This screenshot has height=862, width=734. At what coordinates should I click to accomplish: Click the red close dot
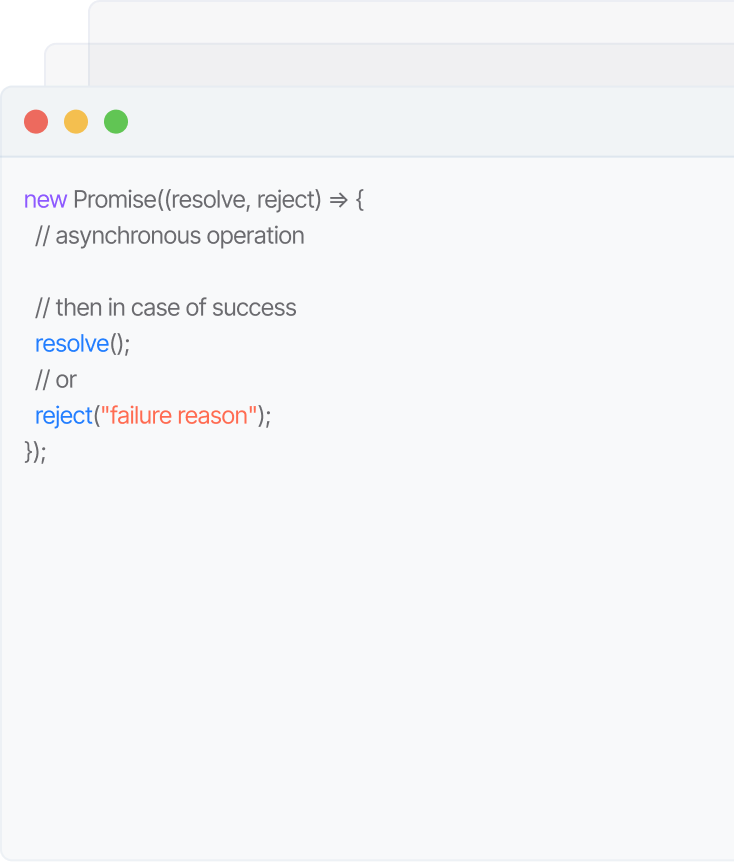pyautogui.click(x=36, y=122)
